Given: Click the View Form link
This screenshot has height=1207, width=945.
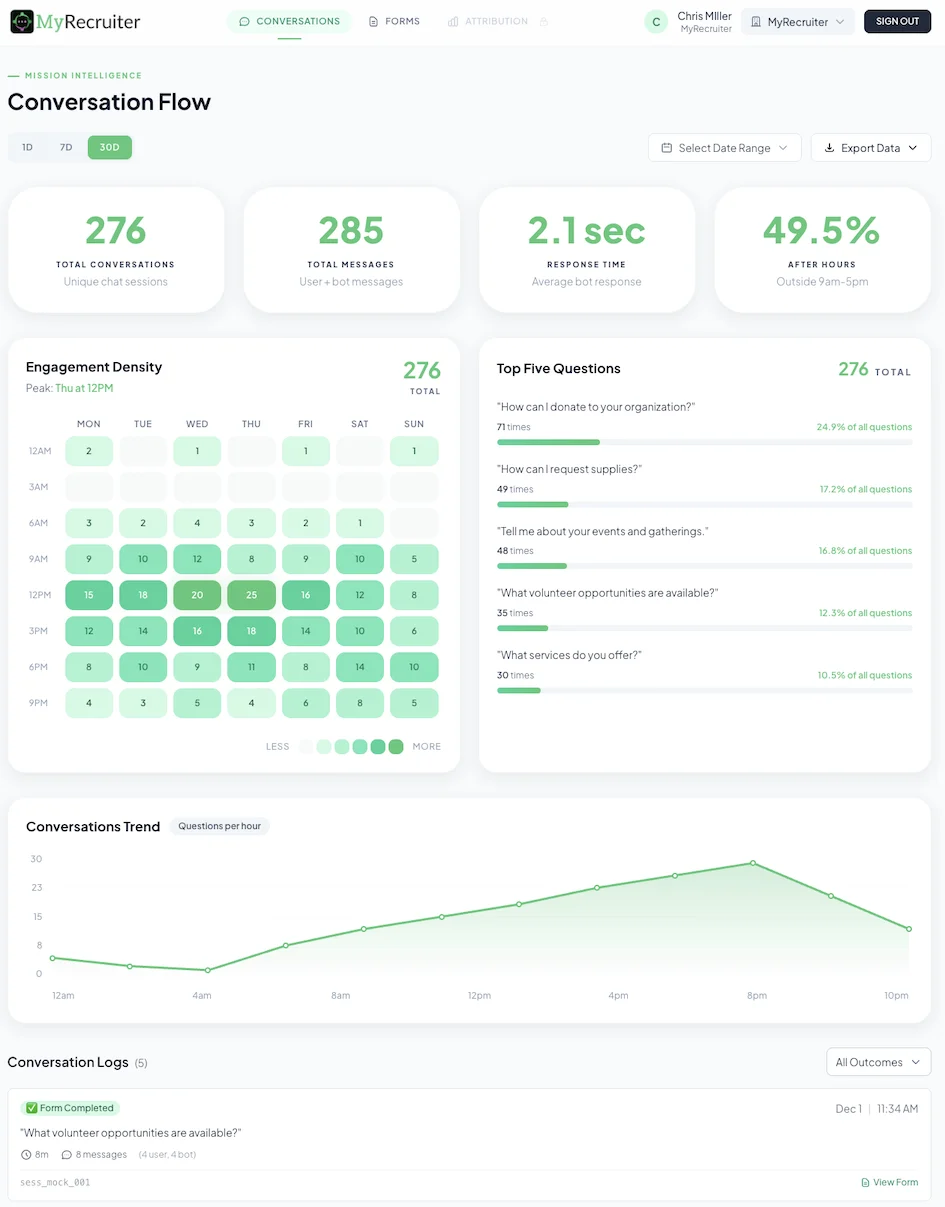Looking at the screenshot, I should point(889,1182).
